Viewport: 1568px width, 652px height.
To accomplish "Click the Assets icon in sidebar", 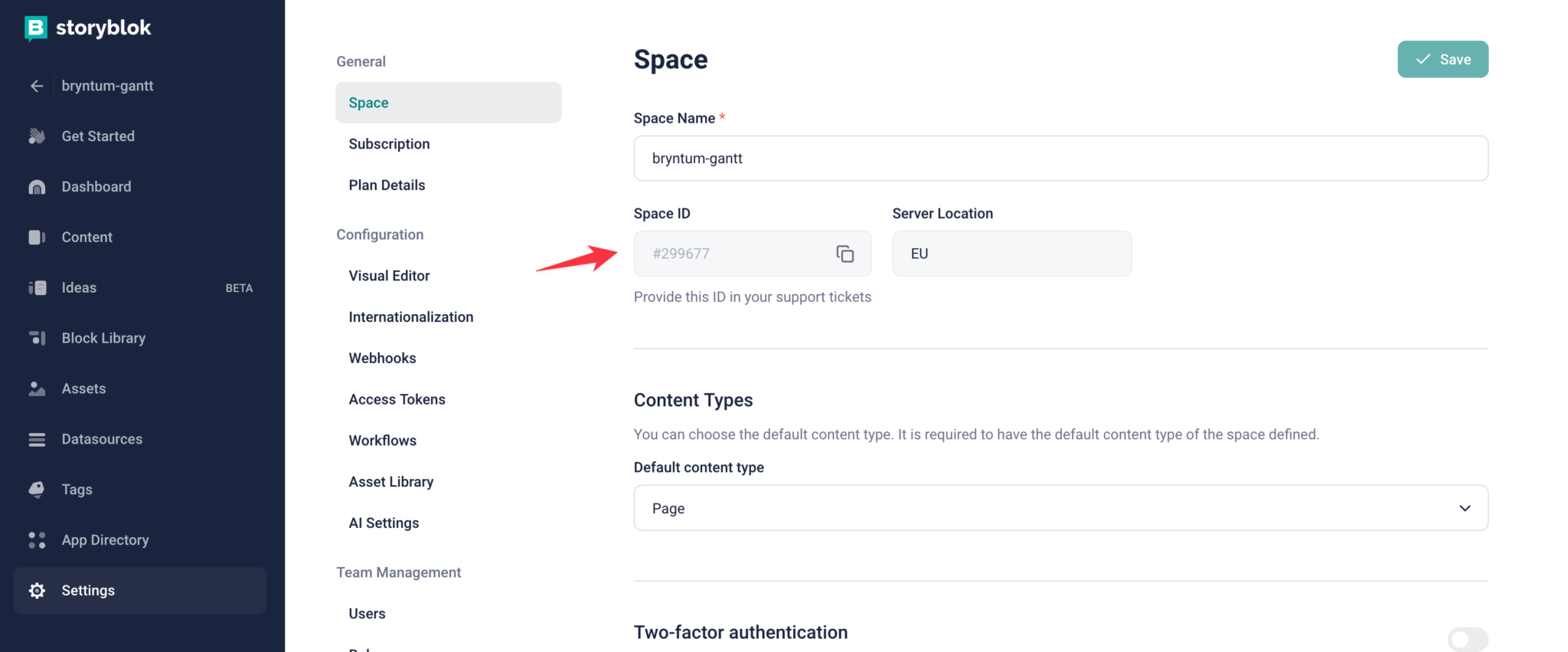I will (37, 388).
